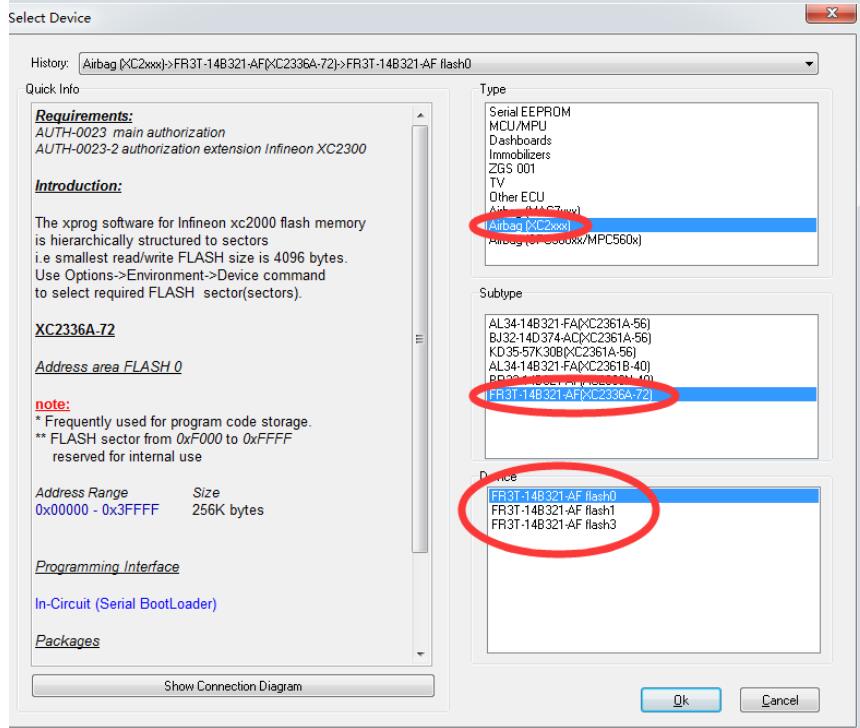Select FR3T-14B321-AF flash0 device
The image size is (860, 728).
pos(653,496)
